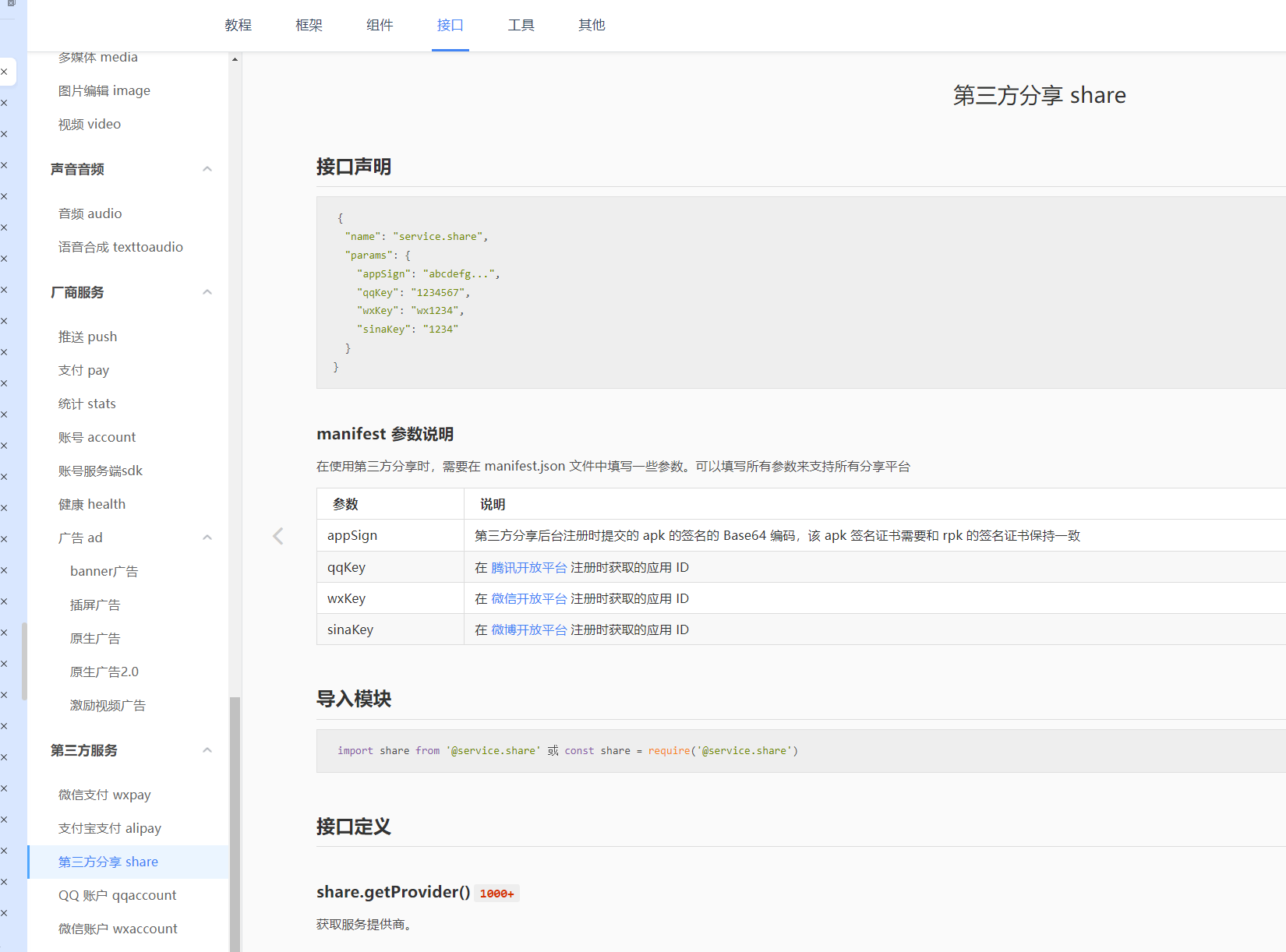Click the manifest 参数说明 heading

385,434
